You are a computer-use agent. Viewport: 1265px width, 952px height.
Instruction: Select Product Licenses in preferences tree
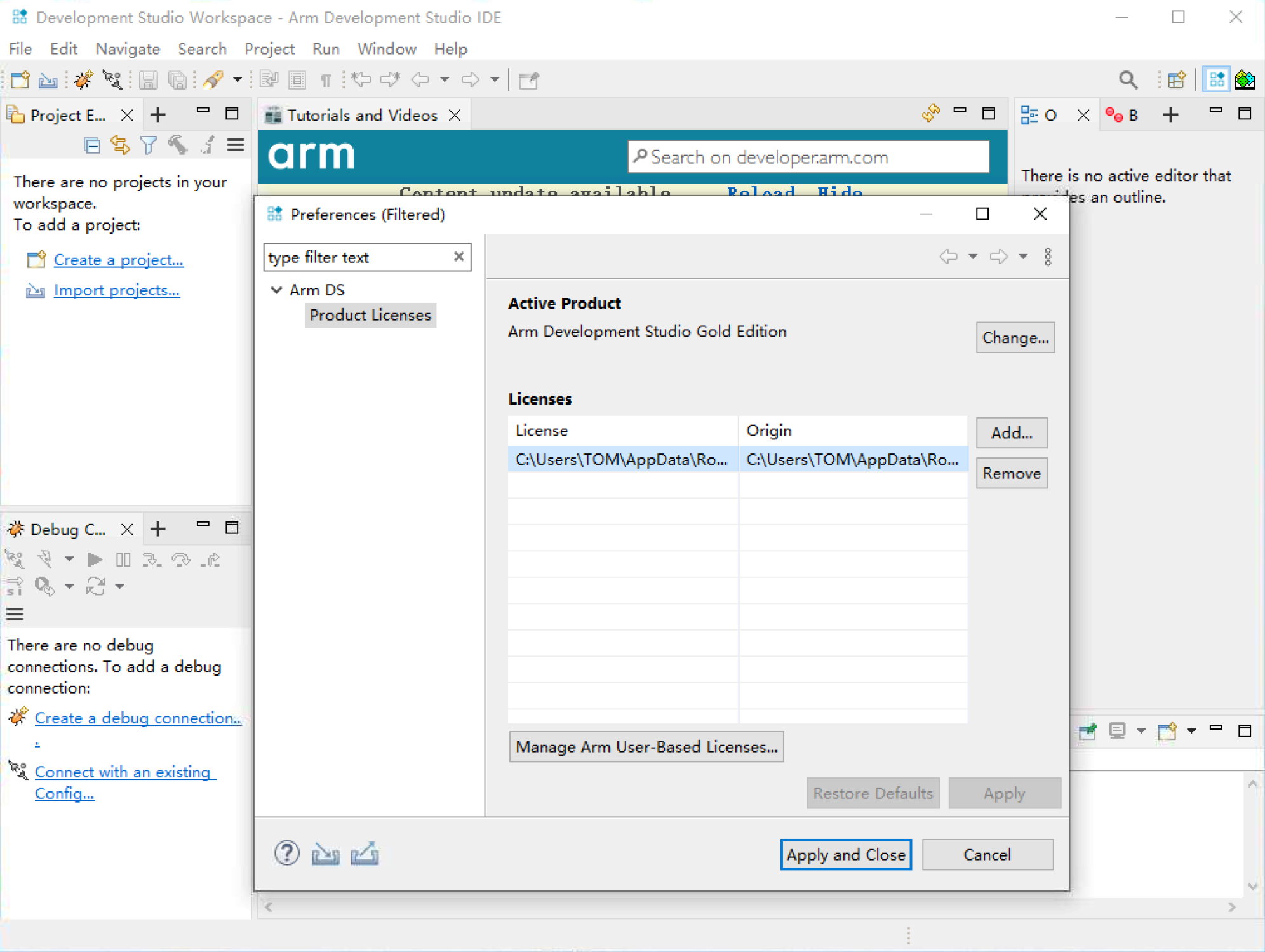tap(370, 315)
